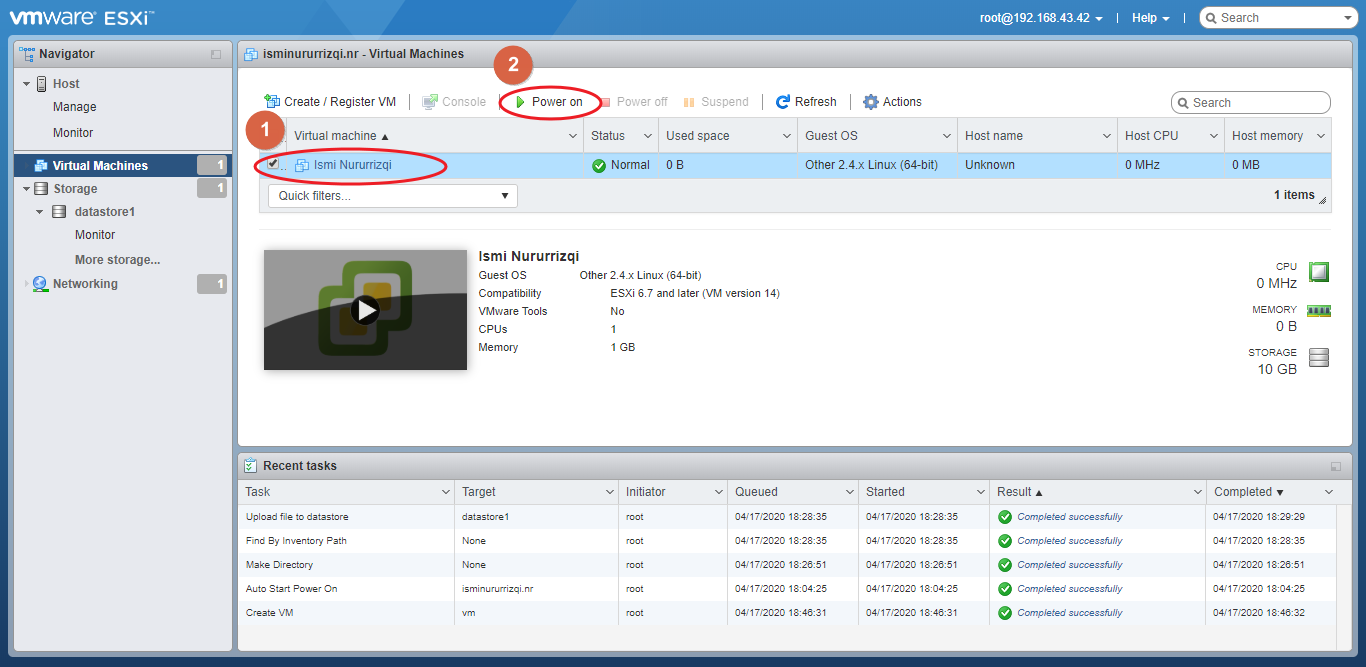Click the Suspend icon
The height and width of the screenshot is (667, 1366).
point(688,101)
